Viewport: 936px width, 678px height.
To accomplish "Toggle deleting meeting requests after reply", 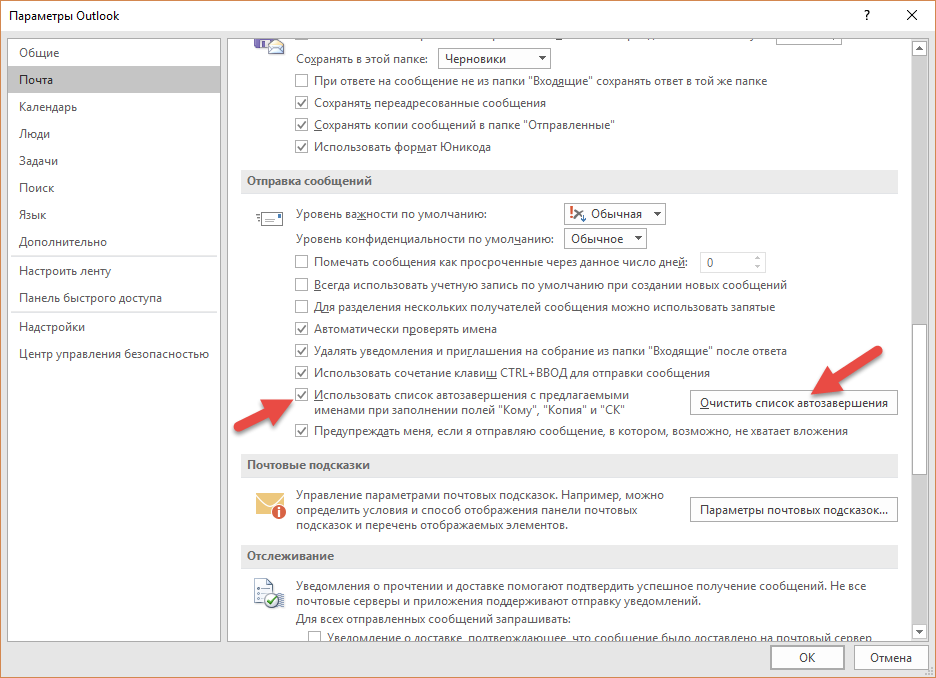I will [x=301, y=351].
